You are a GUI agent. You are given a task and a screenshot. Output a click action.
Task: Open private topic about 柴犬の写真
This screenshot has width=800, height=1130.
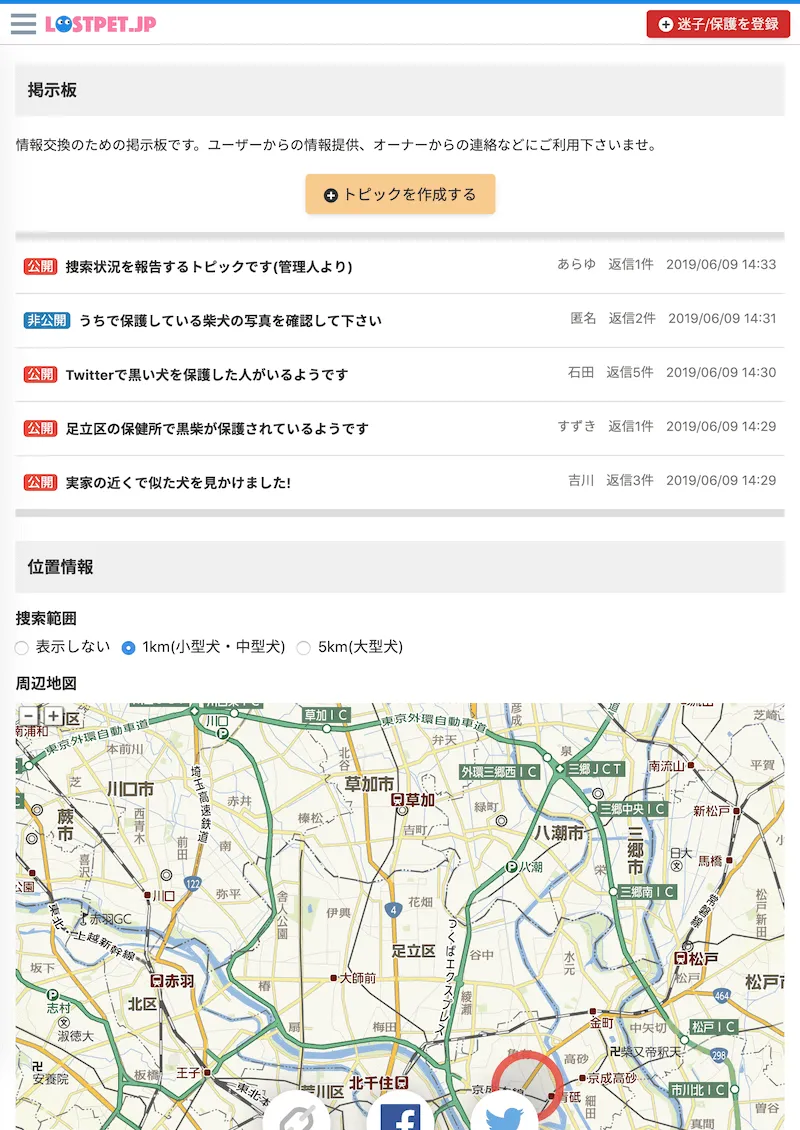[230, 320]
